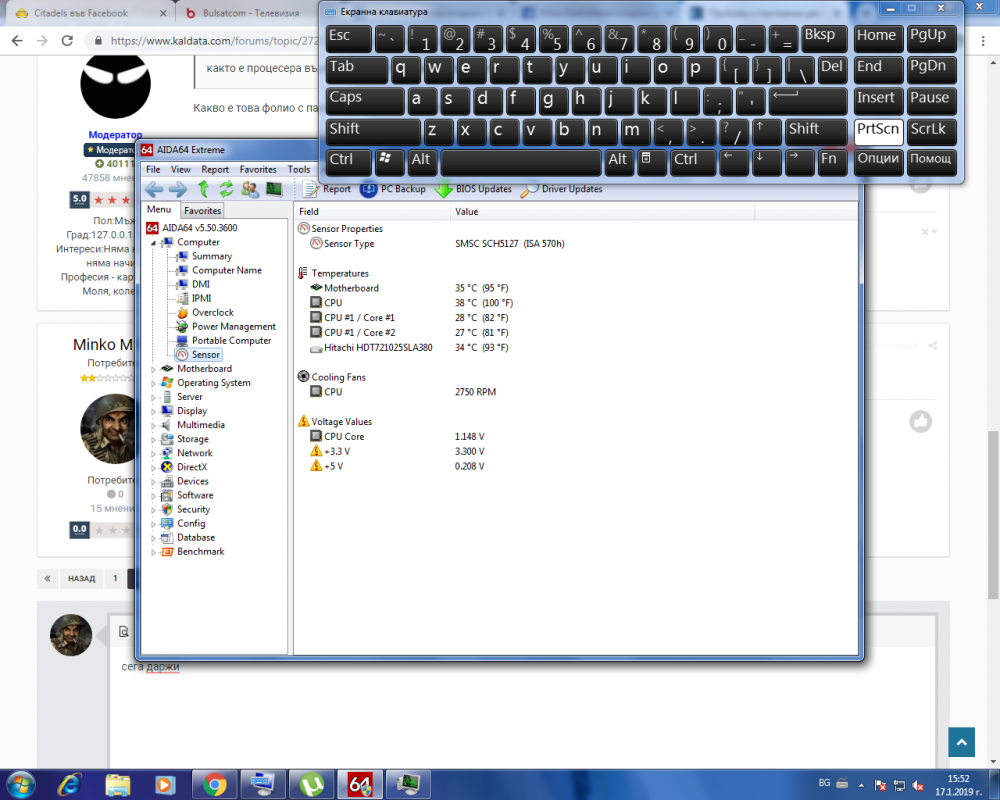
Task: Open the View menu in AIDA64
Action: click(180, 169)
